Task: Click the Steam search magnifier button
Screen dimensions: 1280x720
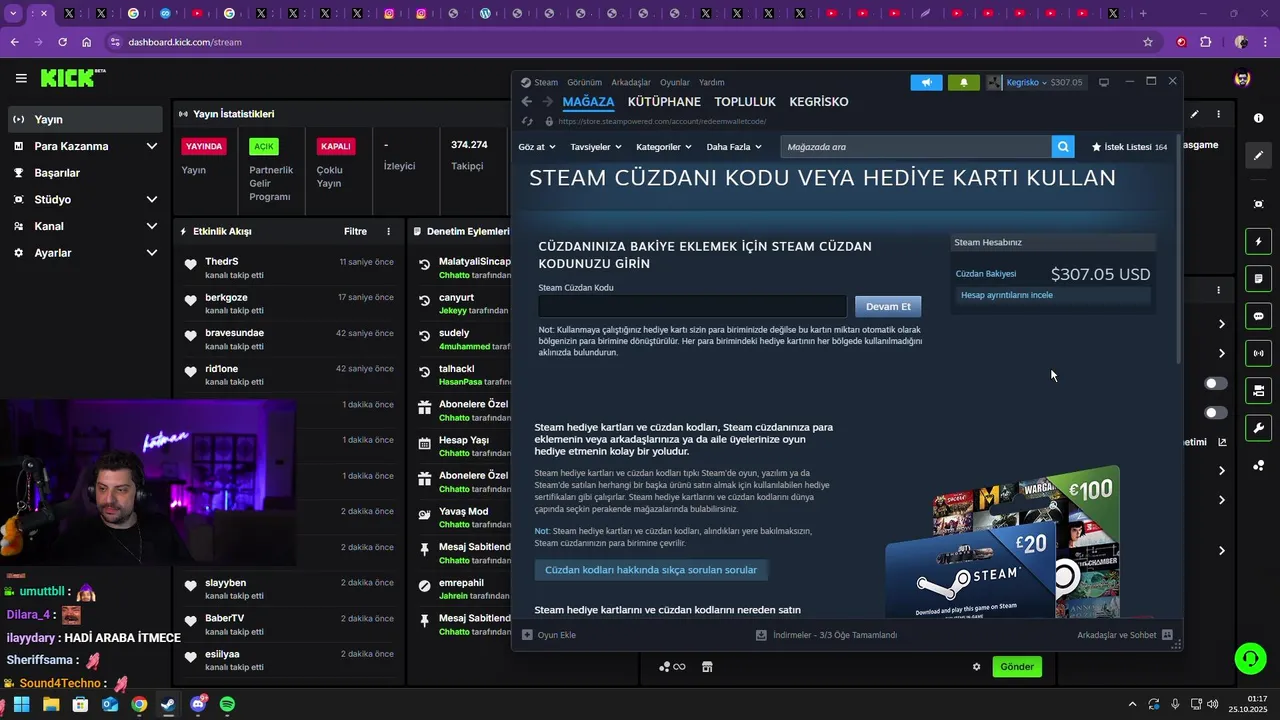Action: coord(1063,147)
